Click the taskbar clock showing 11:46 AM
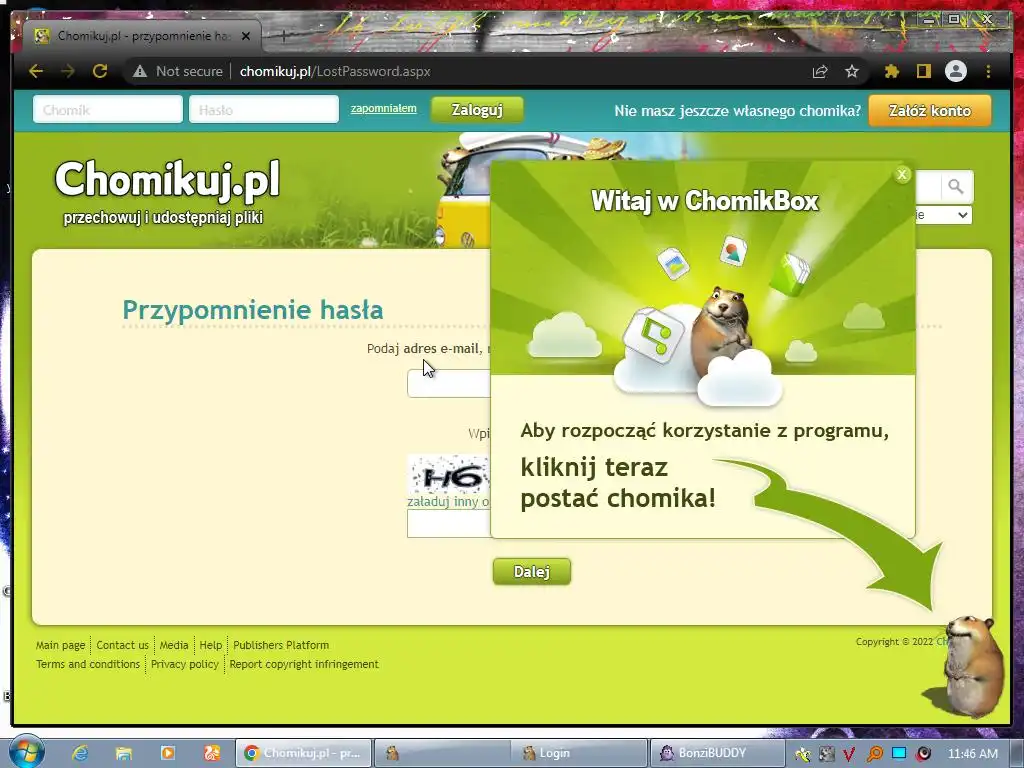 pos(972,753)
